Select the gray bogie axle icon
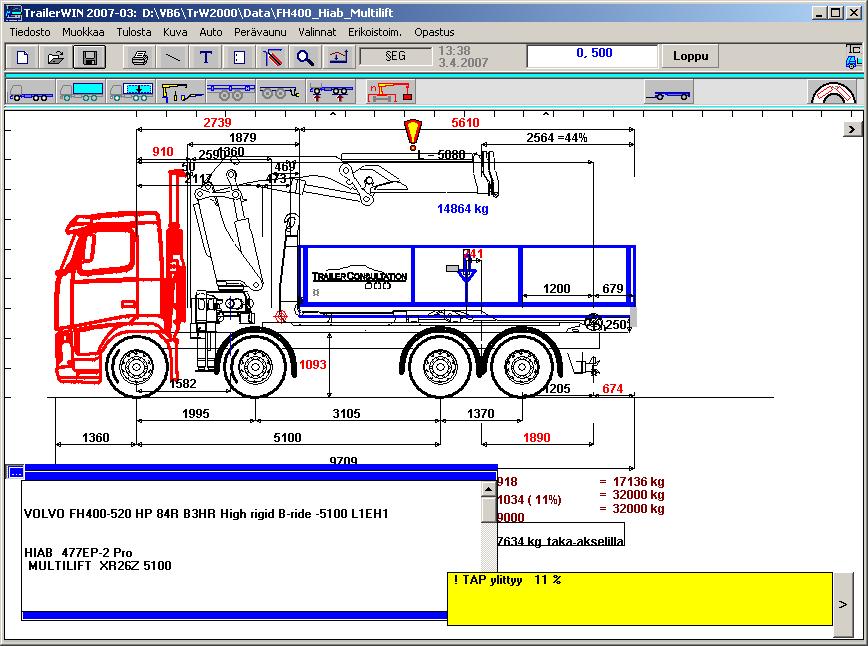 [281, 92]
